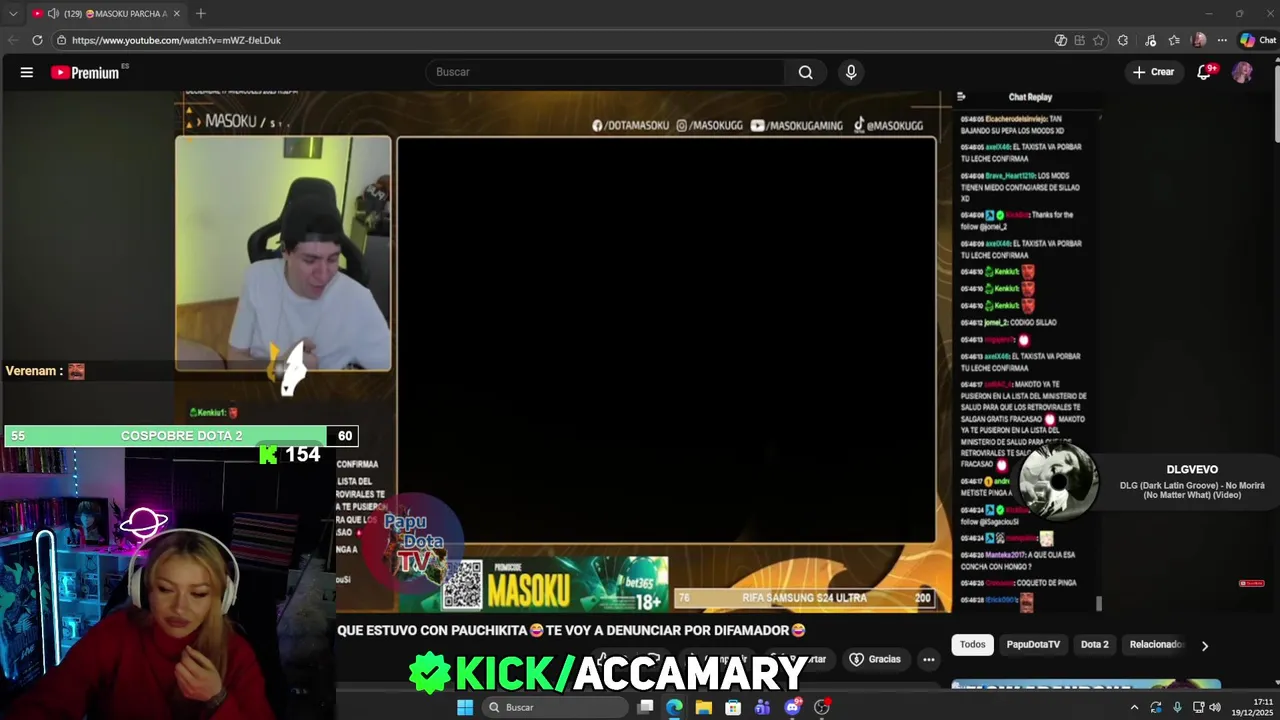Open YouTube account avatar menu
The height and width of the screenshot is (720, 1280).
(1242, 72)
